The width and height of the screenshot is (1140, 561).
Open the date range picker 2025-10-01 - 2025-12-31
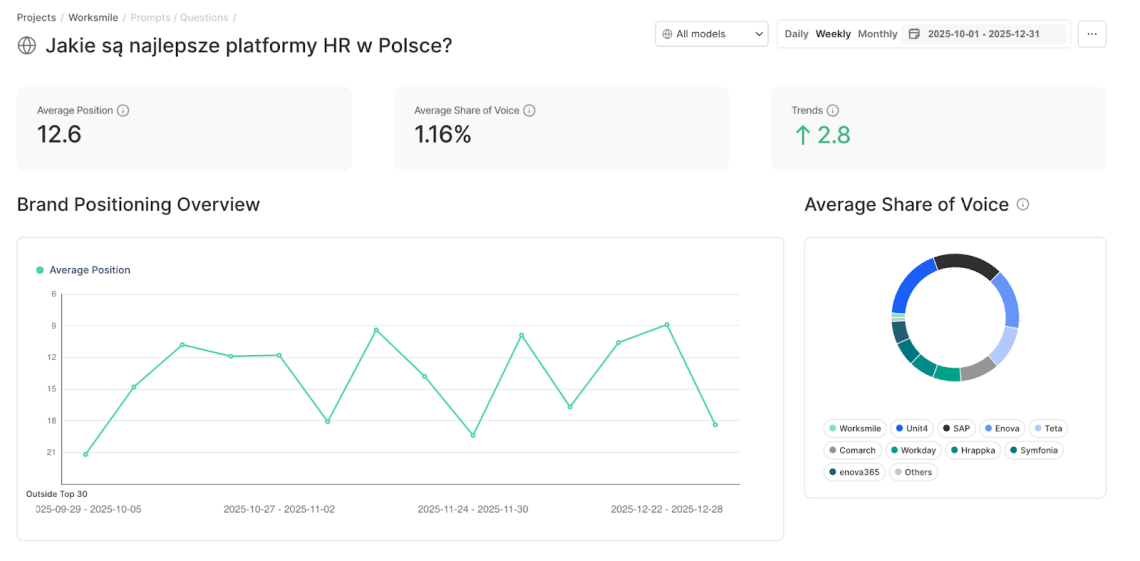[x=983, y=34]
